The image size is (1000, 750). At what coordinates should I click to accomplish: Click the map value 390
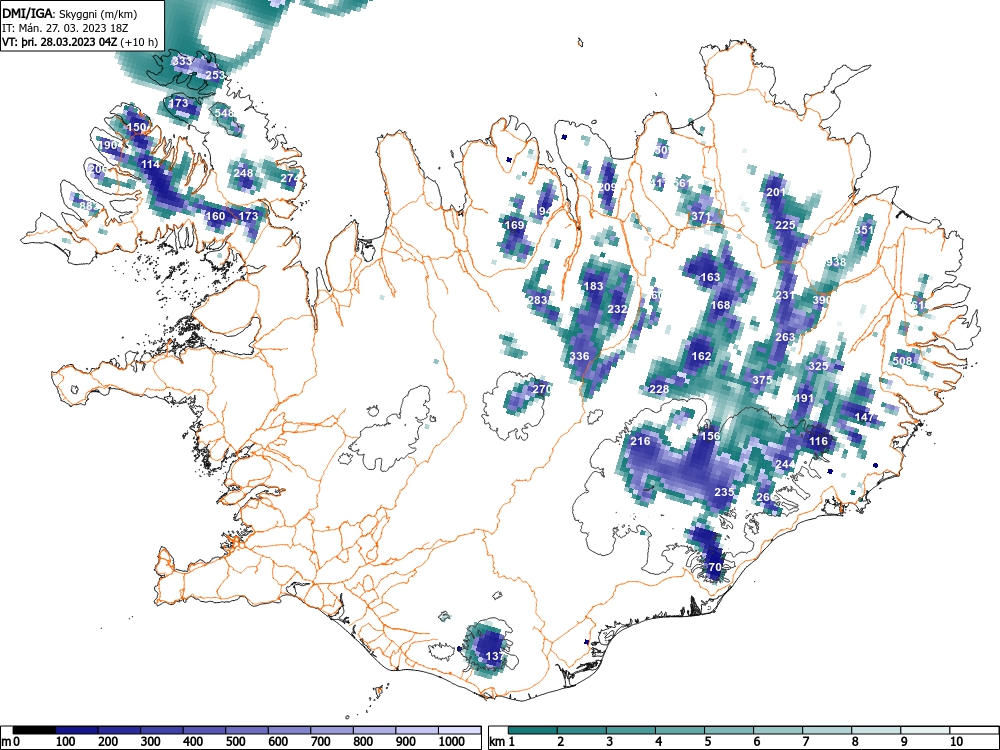[822, 300]
